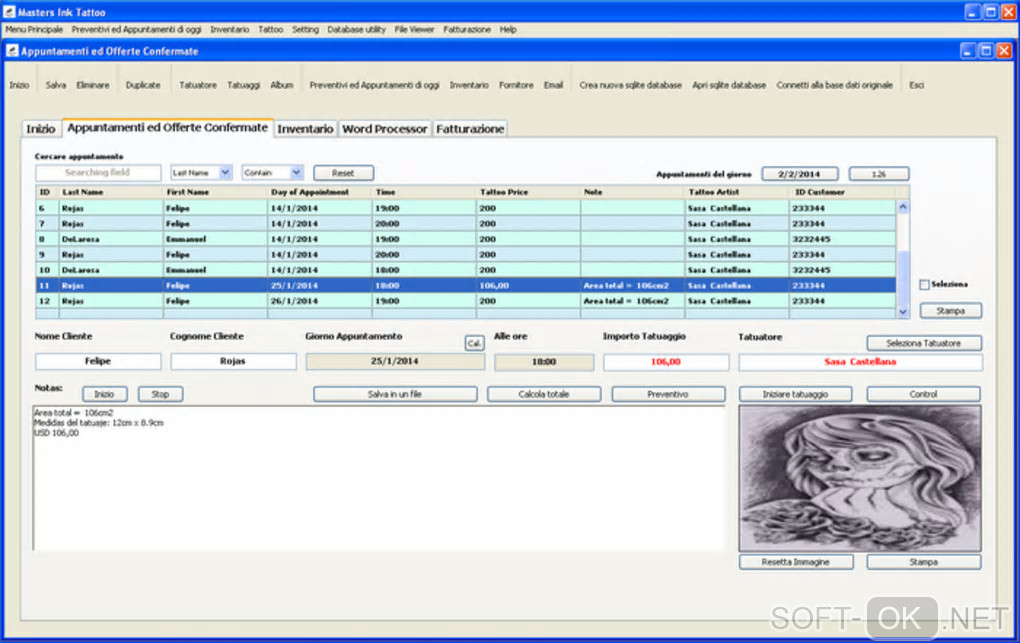Click the Reset button
This screenshot has width=1020, height=643.
point(343,173)
